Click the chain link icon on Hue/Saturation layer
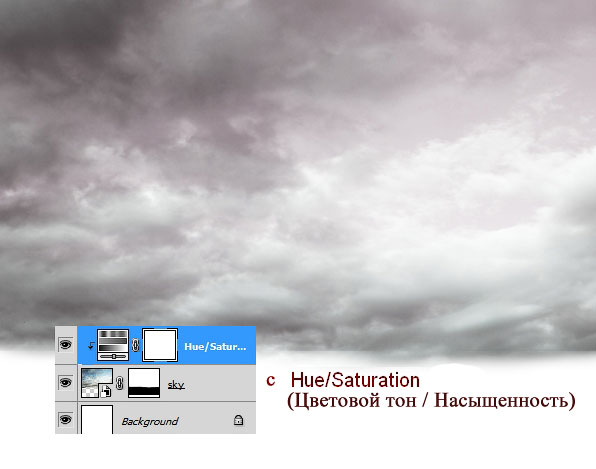 (x=136, y=345)
